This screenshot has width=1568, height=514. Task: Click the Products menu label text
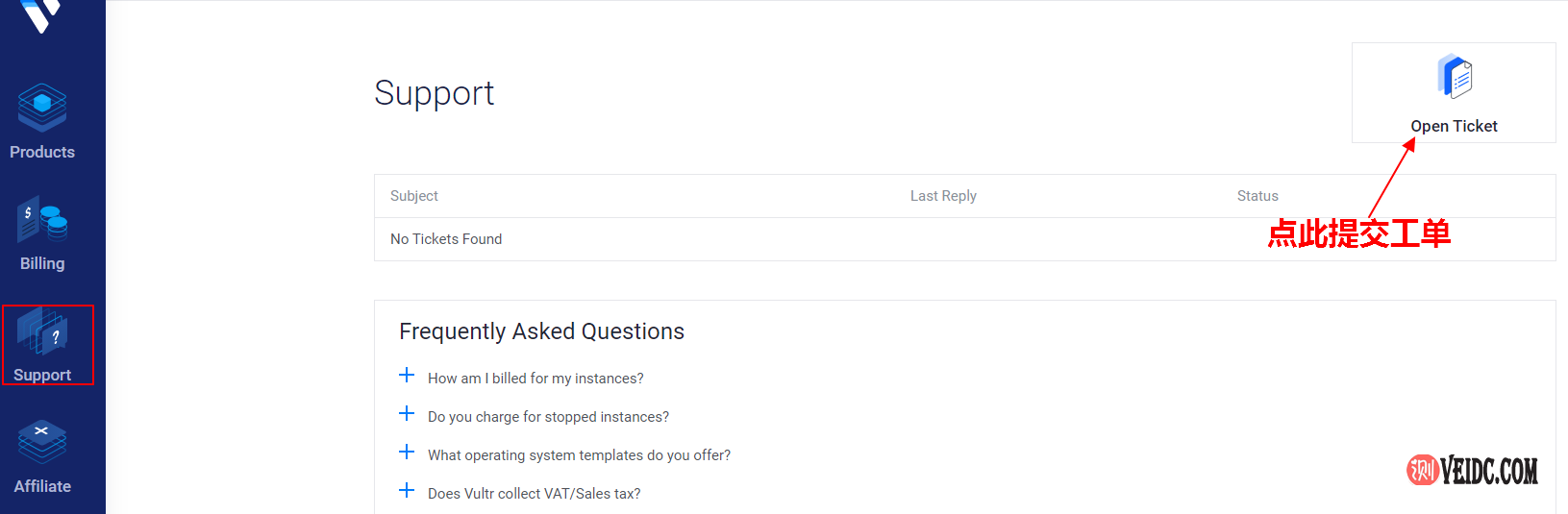(42, 152)
